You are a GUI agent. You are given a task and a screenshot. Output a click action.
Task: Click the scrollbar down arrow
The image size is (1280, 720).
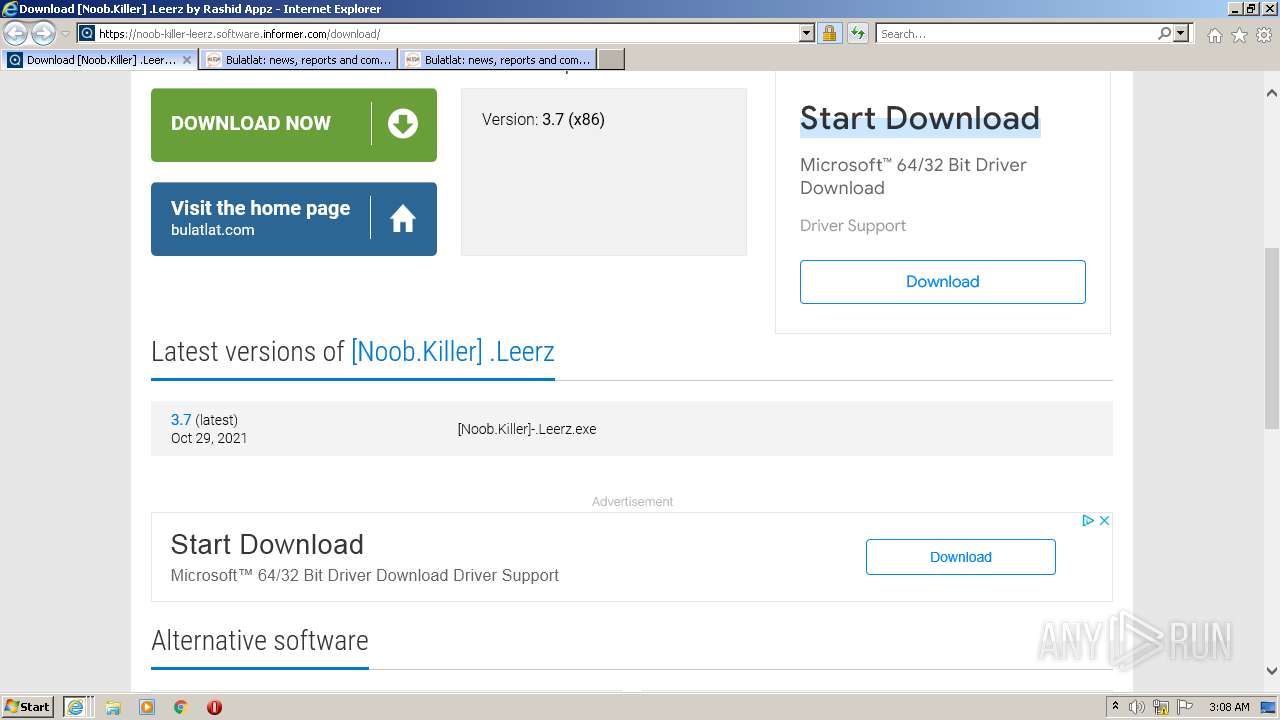pos(1272,671)
